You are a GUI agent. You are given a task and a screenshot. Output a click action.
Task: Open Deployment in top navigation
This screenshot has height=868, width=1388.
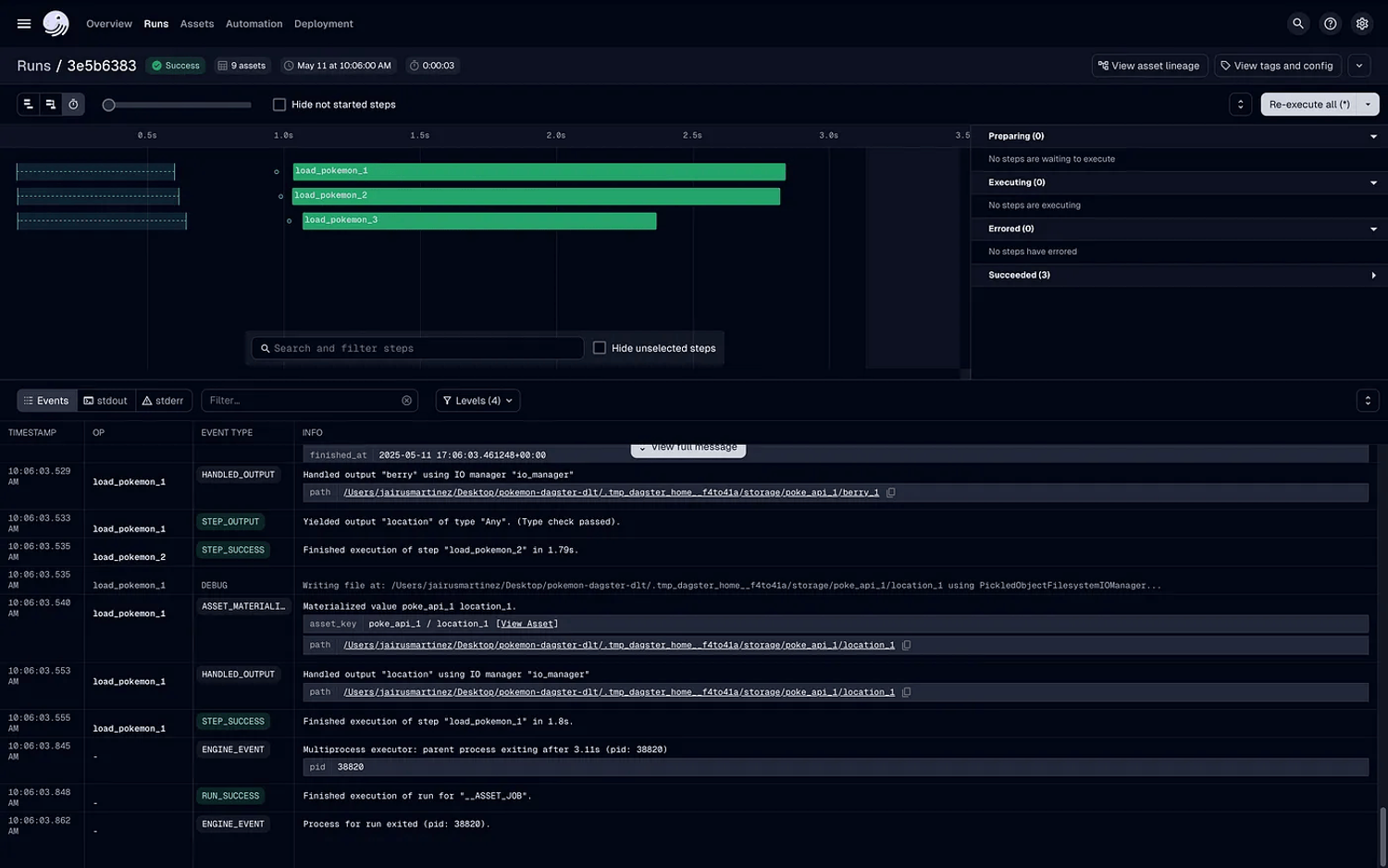pos(324,24)
